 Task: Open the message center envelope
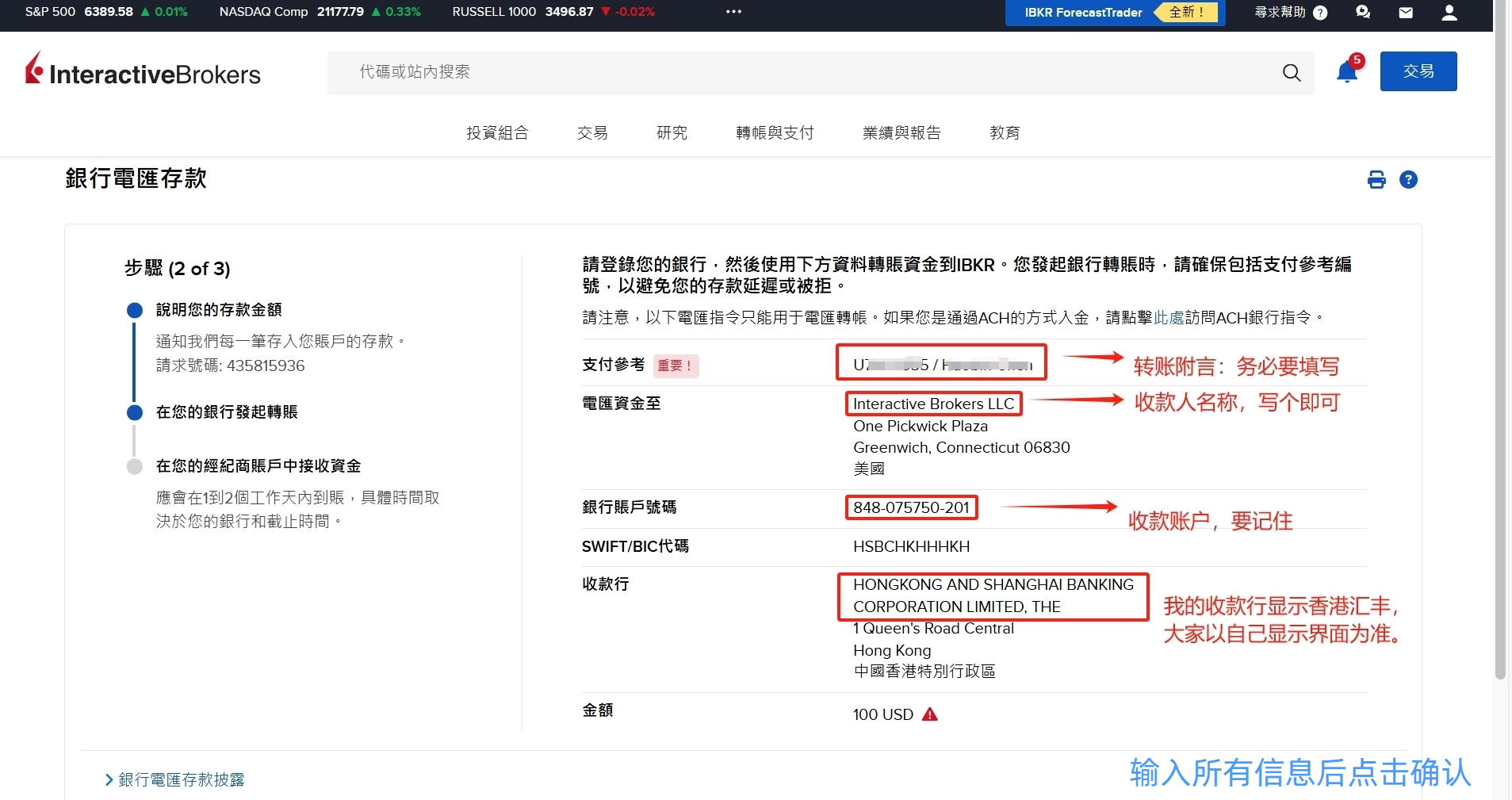pos(1406,12)
